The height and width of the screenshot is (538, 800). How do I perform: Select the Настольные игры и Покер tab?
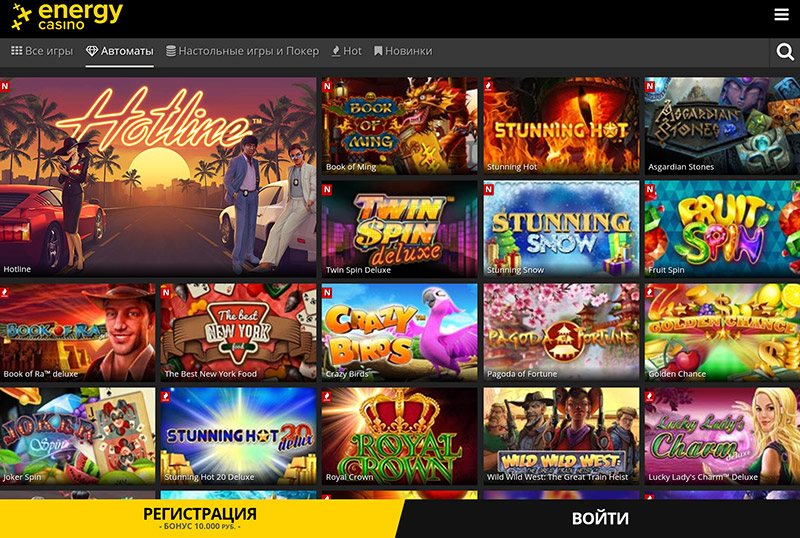(248, 51)
